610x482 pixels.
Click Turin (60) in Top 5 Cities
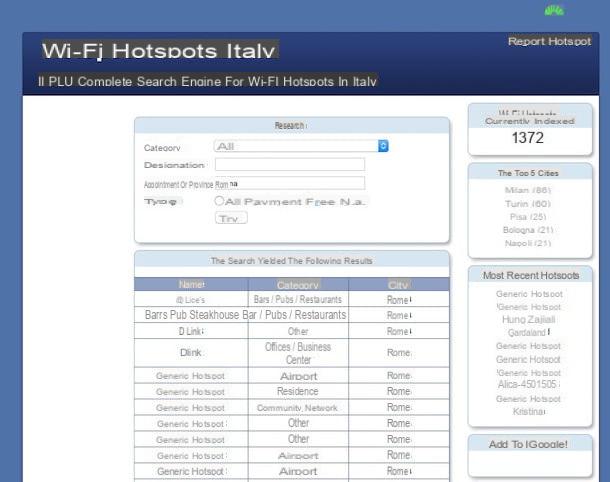coord(528,204)
